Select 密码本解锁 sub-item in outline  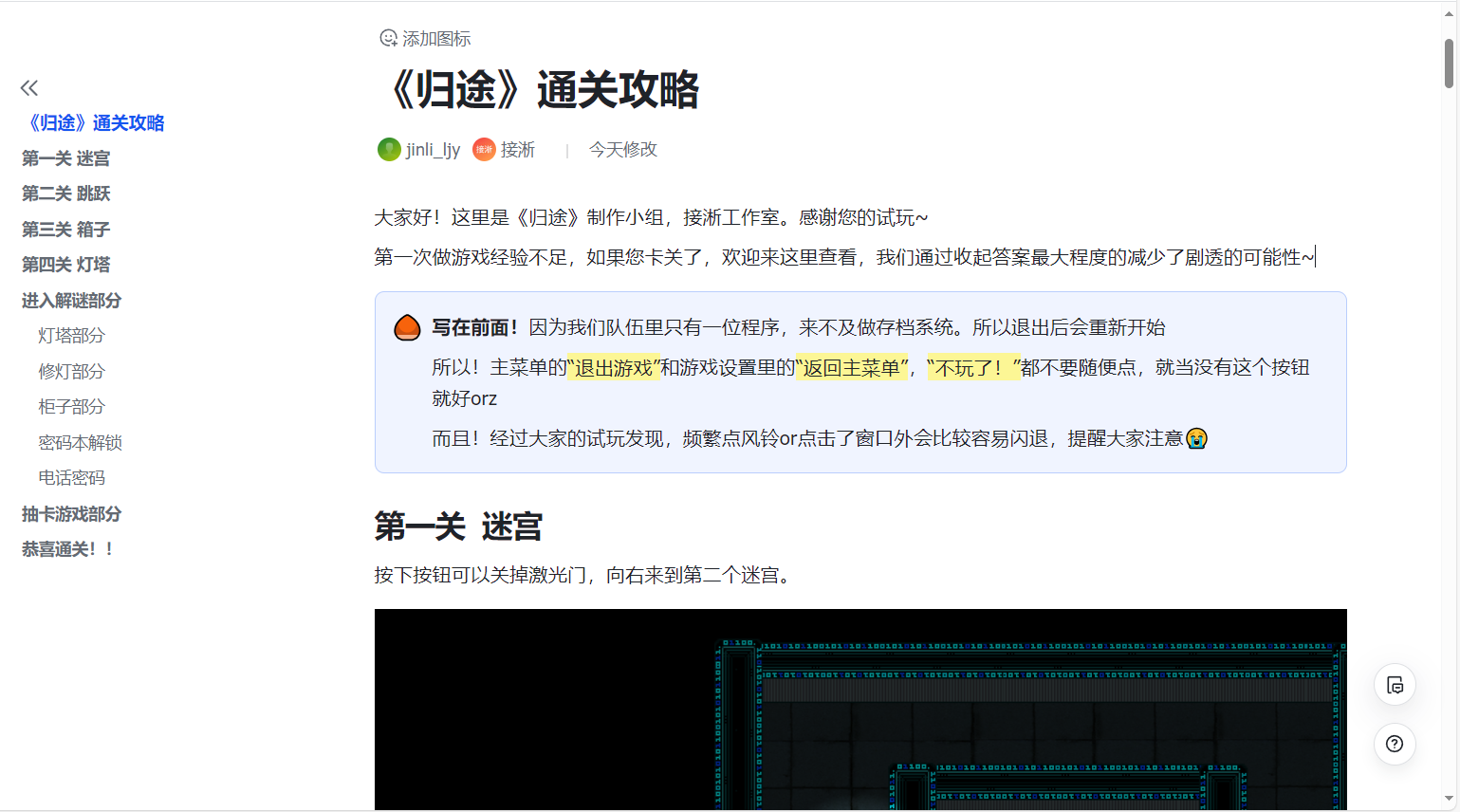(x=80, y=443)
